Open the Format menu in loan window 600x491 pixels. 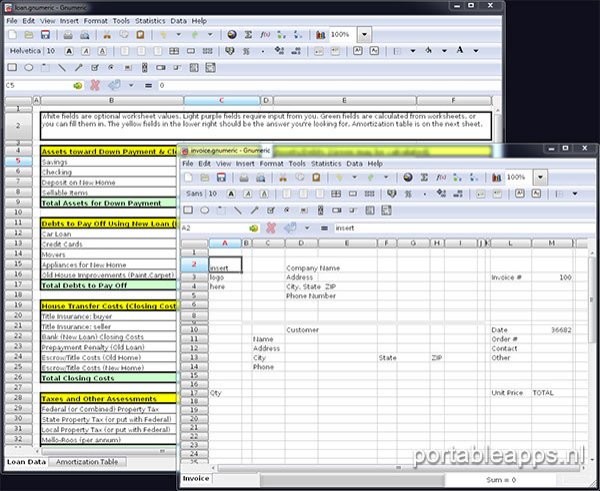(x=94, y=20)
